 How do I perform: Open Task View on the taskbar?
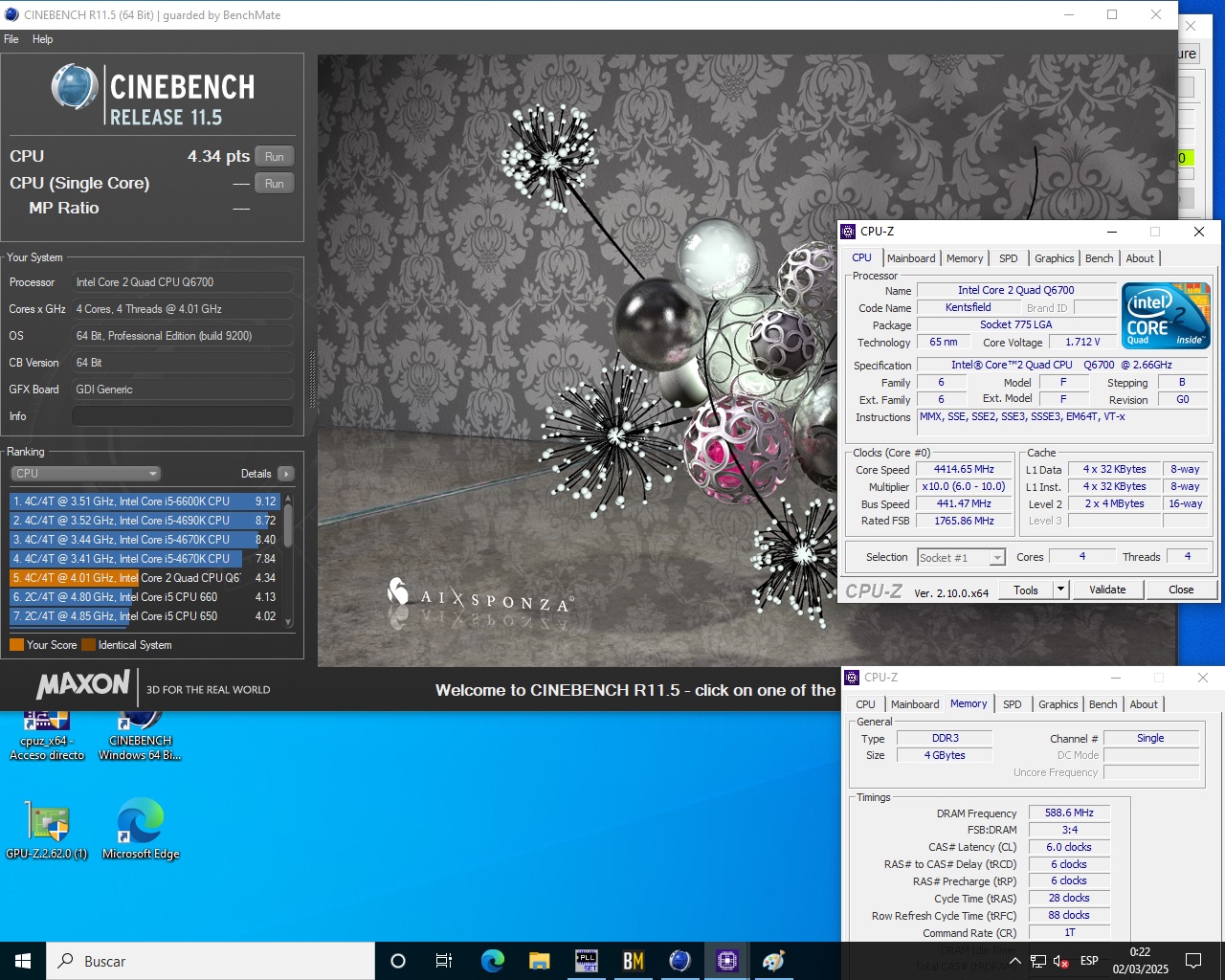(444, 961)
